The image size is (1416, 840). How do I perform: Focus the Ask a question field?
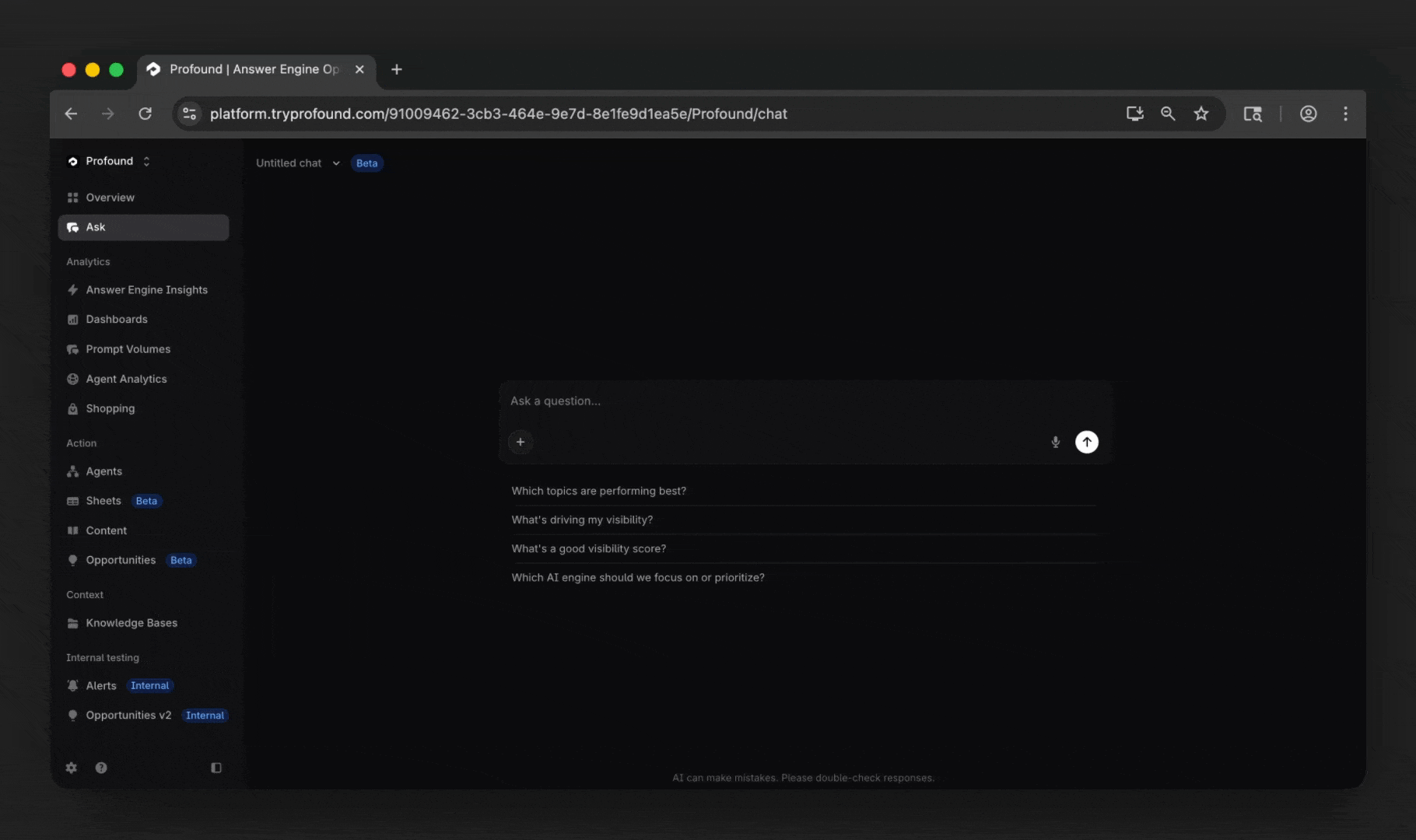(805, 401)
